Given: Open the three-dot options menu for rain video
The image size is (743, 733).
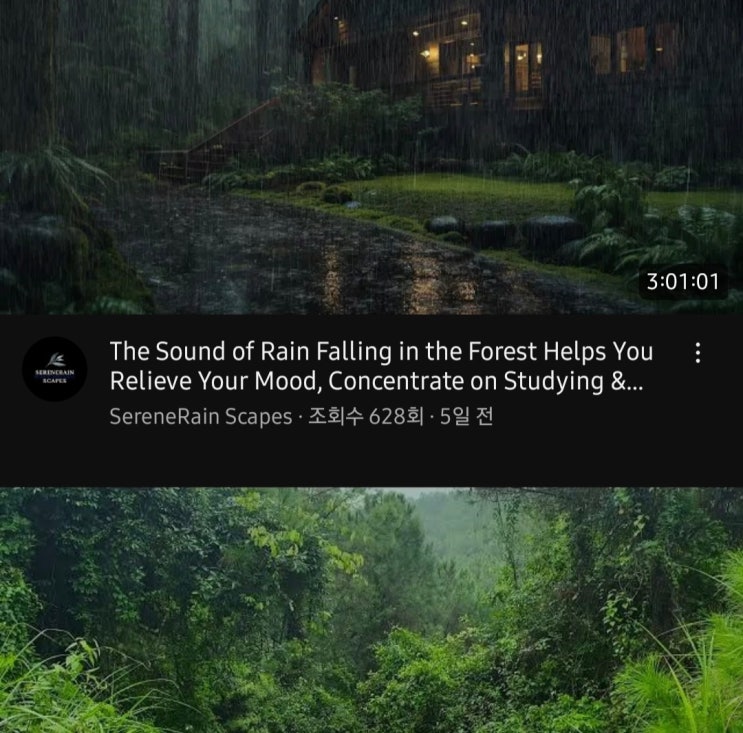Looking at the screenshot, I should click(698, 353).
